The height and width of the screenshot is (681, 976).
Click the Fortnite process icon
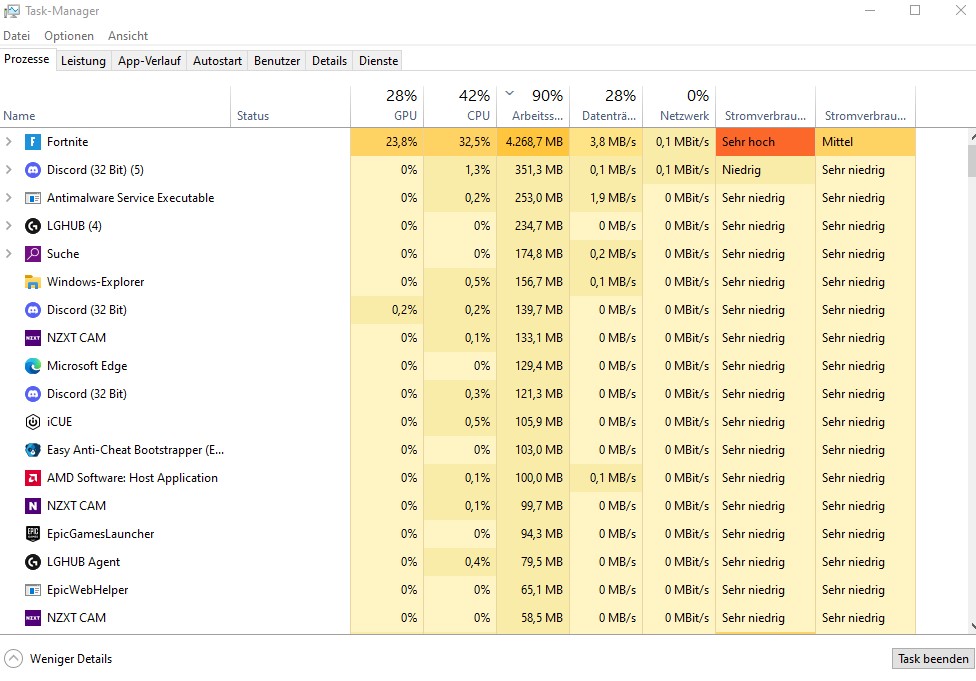(32, 142)
